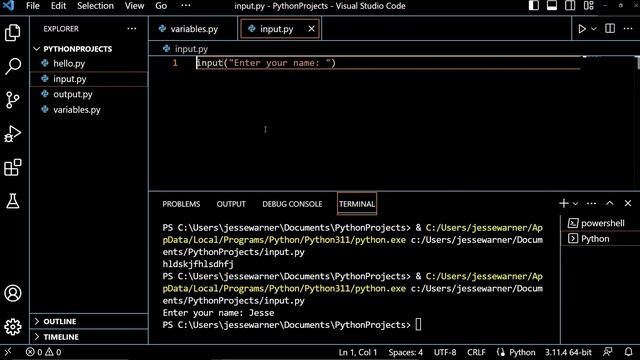Open the Go menu
Viewport: 640px width, 360px height.
point(161,6)
